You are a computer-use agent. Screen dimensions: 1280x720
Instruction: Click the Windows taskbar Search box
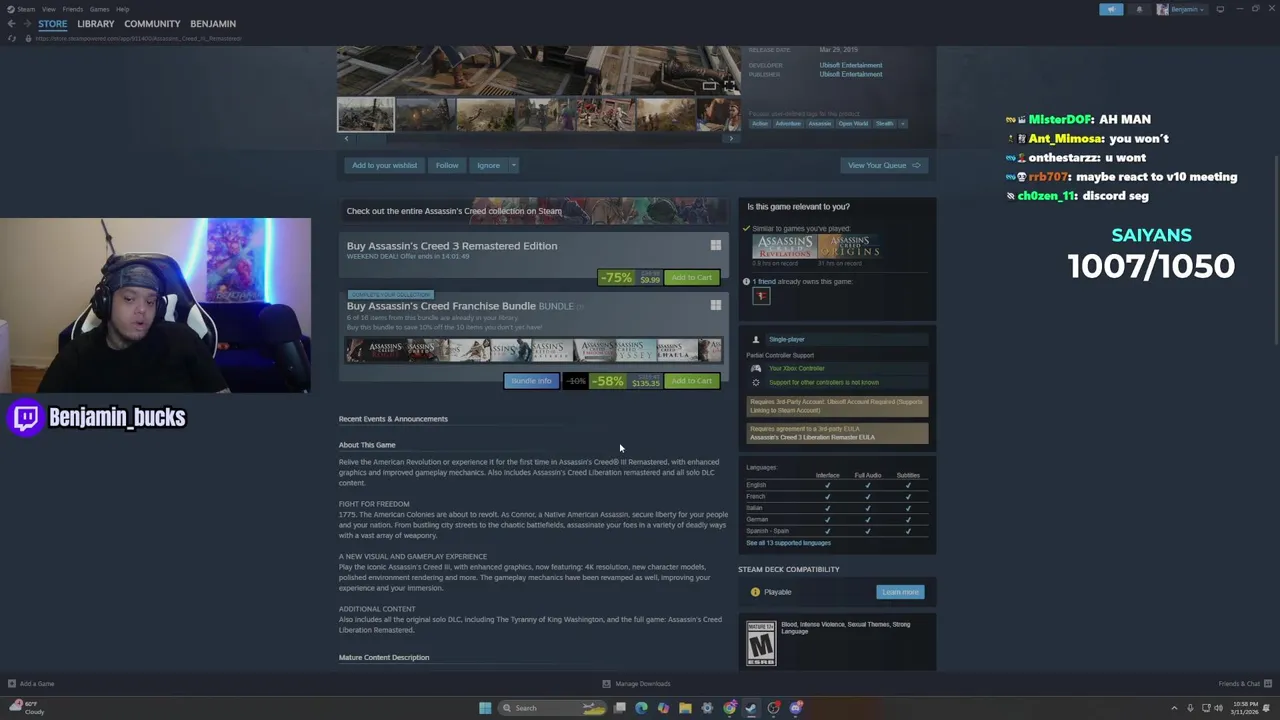553,708
